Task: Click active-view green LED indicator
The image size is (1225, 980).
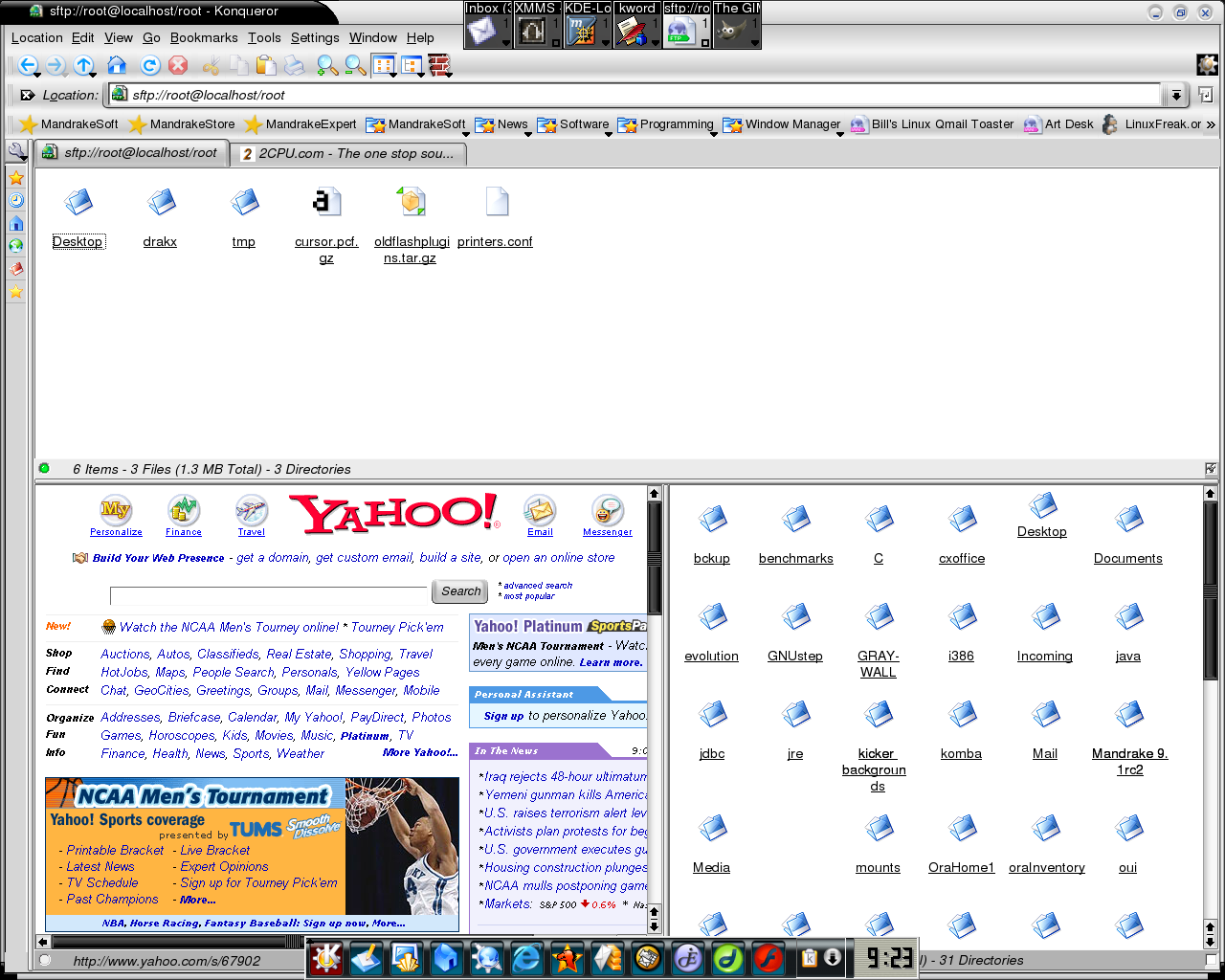Action: point(44,469)
